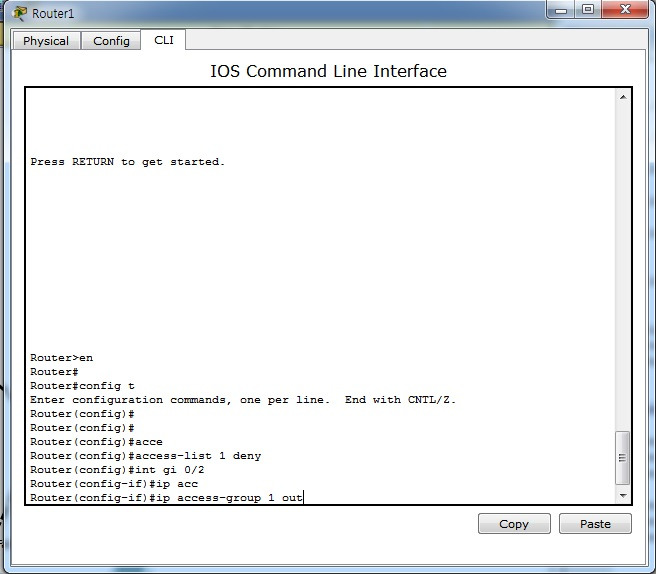The image size is (656, 574).
Task: Open the Config tab
Action: [x=111, y=41]
